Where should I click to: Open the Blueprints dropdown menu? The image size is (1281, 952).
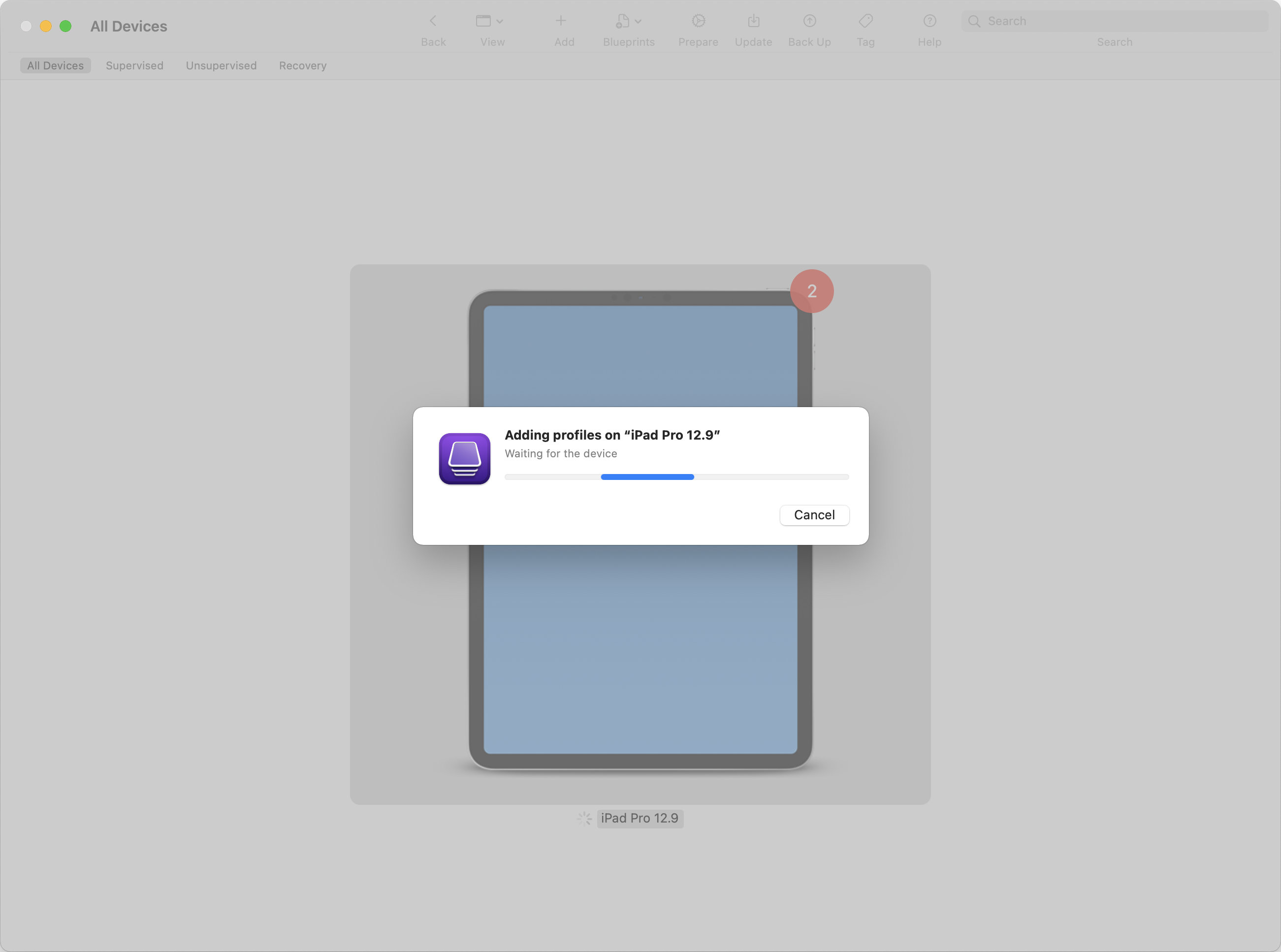628,21
